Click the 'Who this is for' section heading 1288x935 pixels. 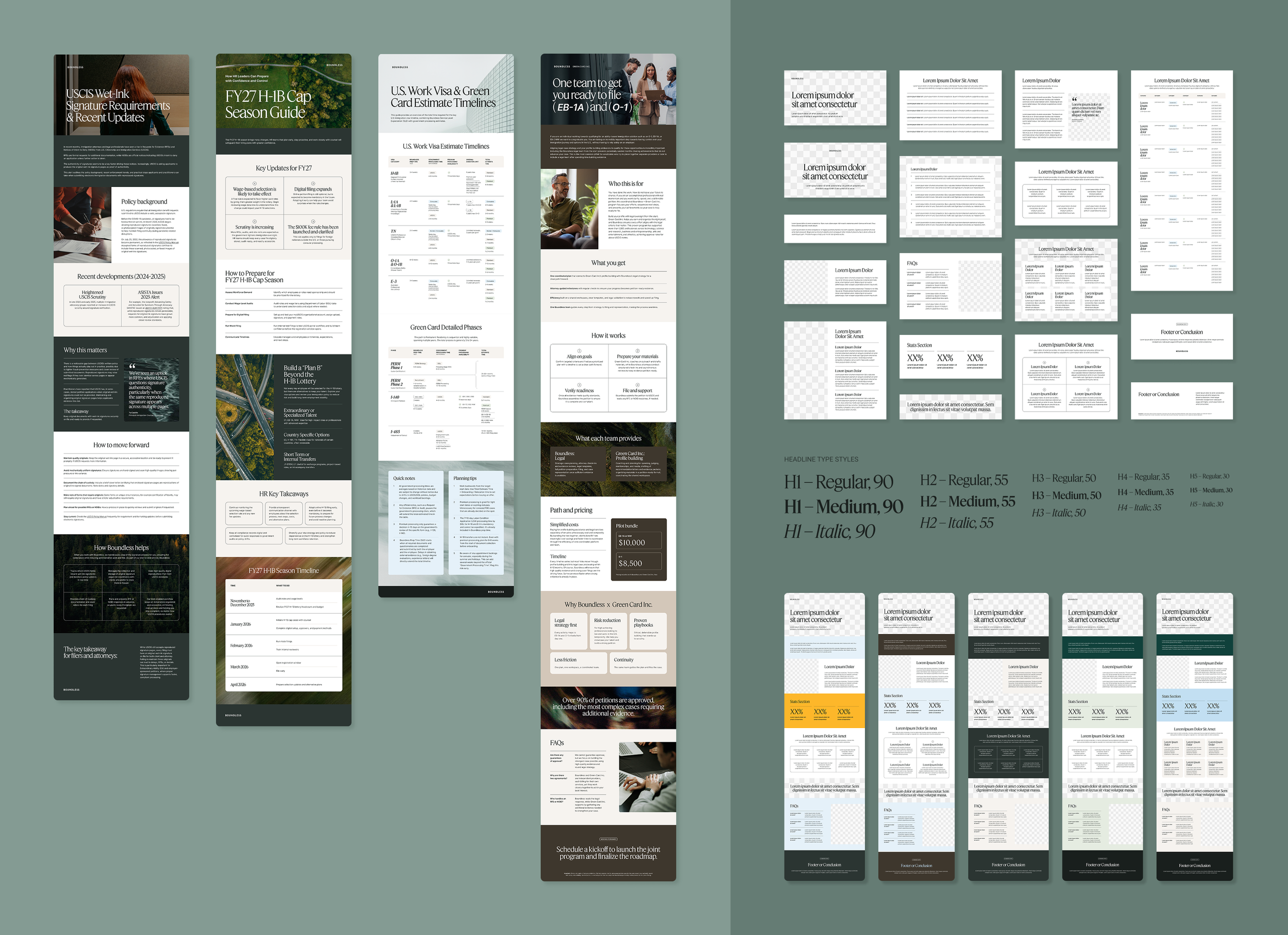[x=625, y=184]
